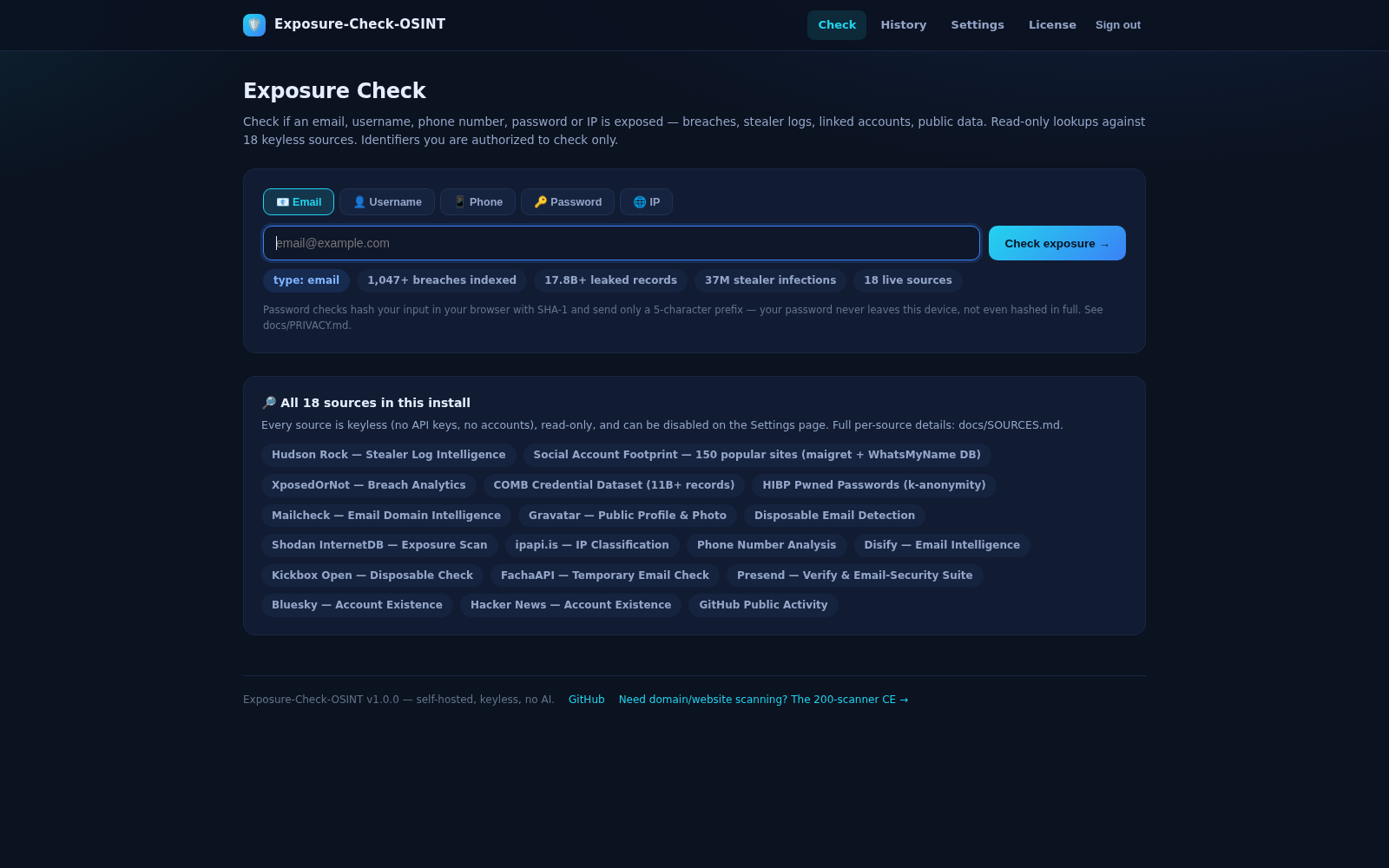Select the IP identifier type
The width and height of the screenshot is (1389, 868).
[646, 201]
